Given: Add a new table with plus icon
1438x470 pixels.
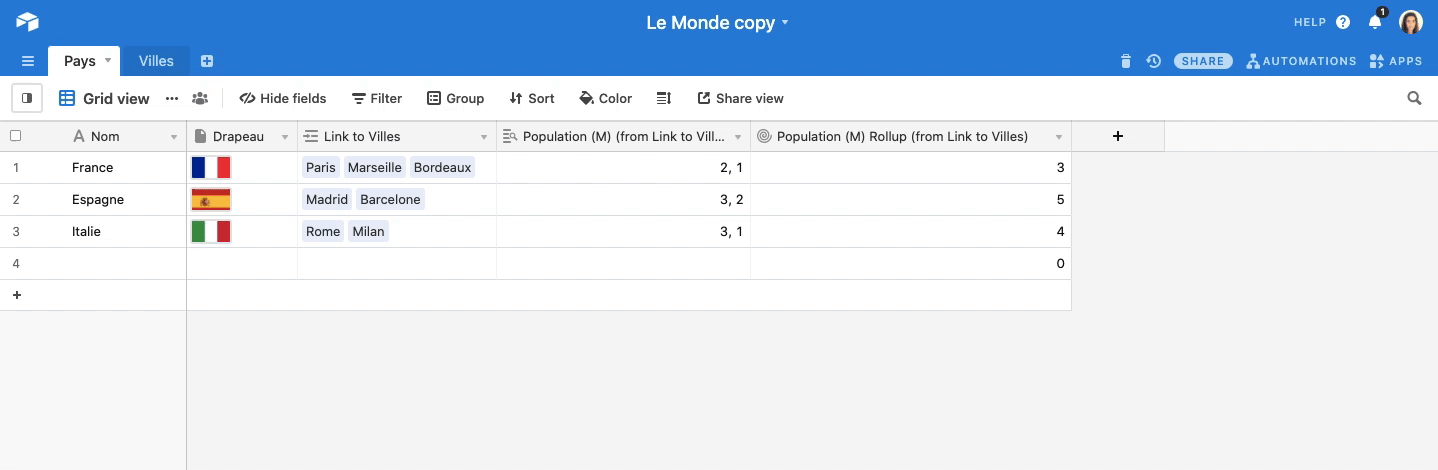Looking at the screenshot, I should point(207,61).
